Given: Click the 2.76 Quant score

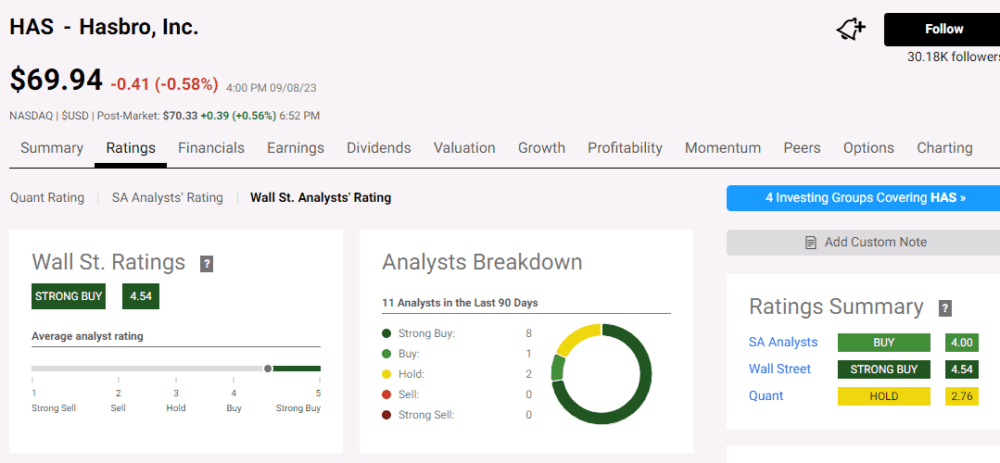Looking at the screenshot, I should pyautogui.click(x=962, y=396).
